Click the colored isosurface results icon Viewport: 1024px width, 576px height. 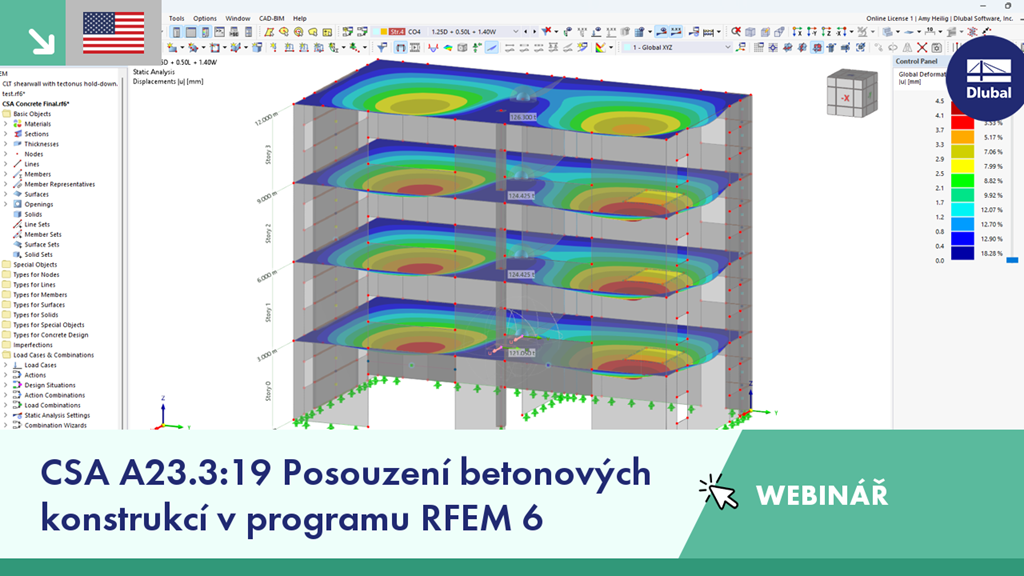448,47
